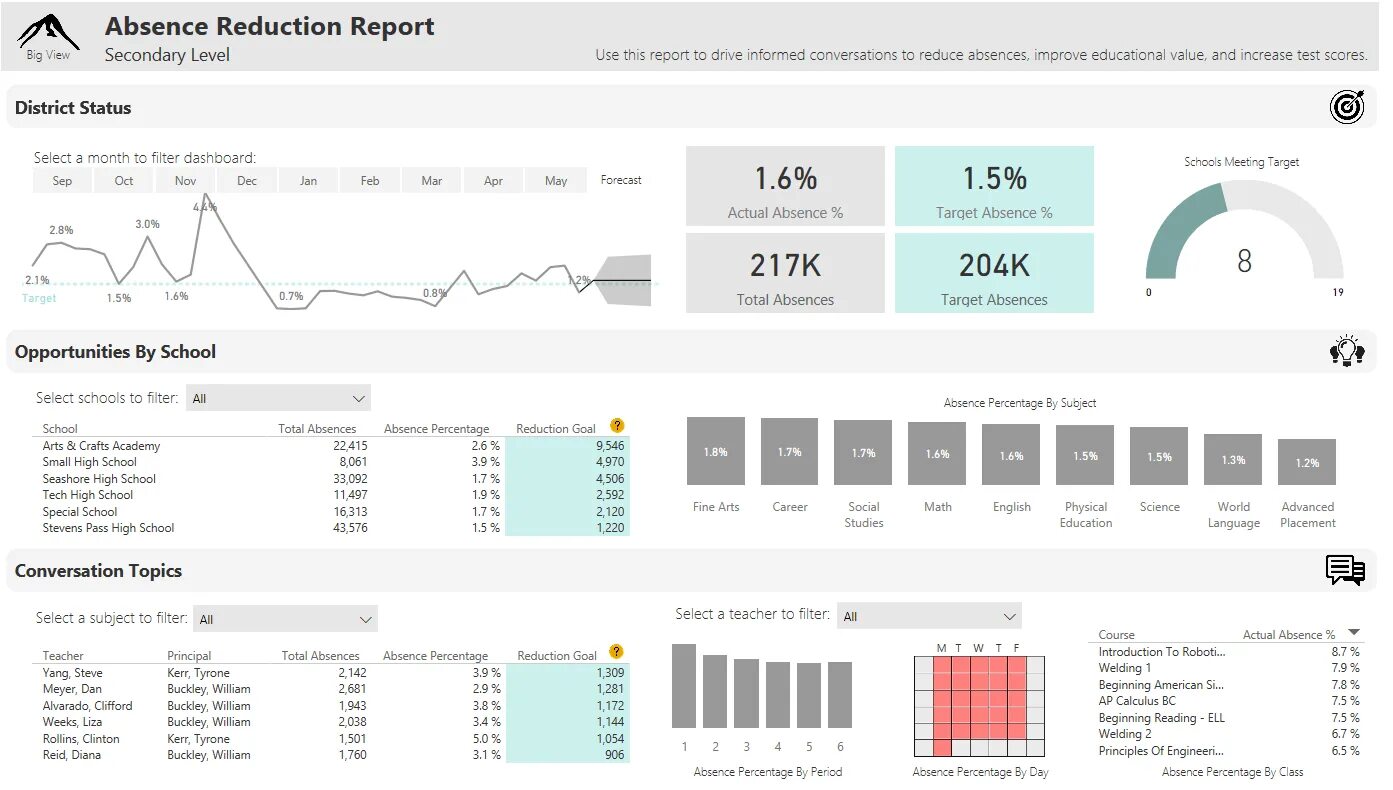This screenshot has width=1393, height=790.
Task: Click the Big View mountain logo
Action: [48, 37]
